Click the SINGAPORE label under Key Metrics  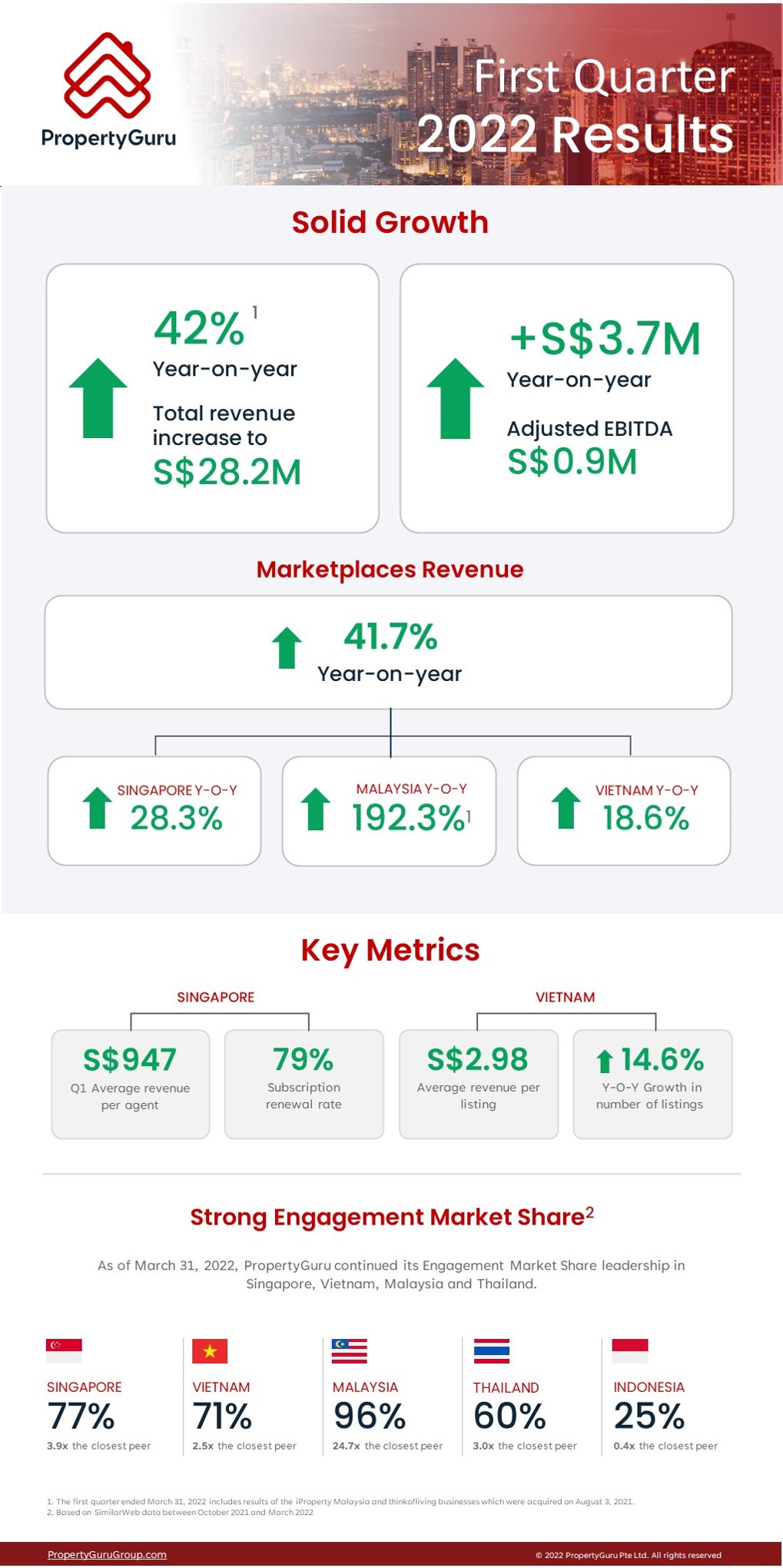tap(216, 997)
